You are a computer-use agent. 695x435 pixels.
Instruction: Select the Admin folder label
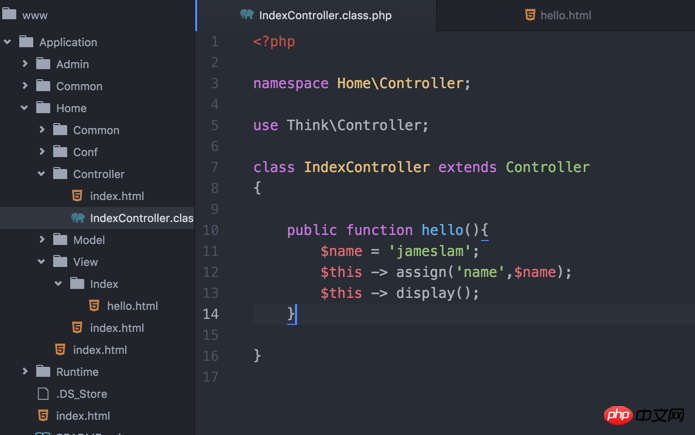pyautogui.click(x=72, y=64)
